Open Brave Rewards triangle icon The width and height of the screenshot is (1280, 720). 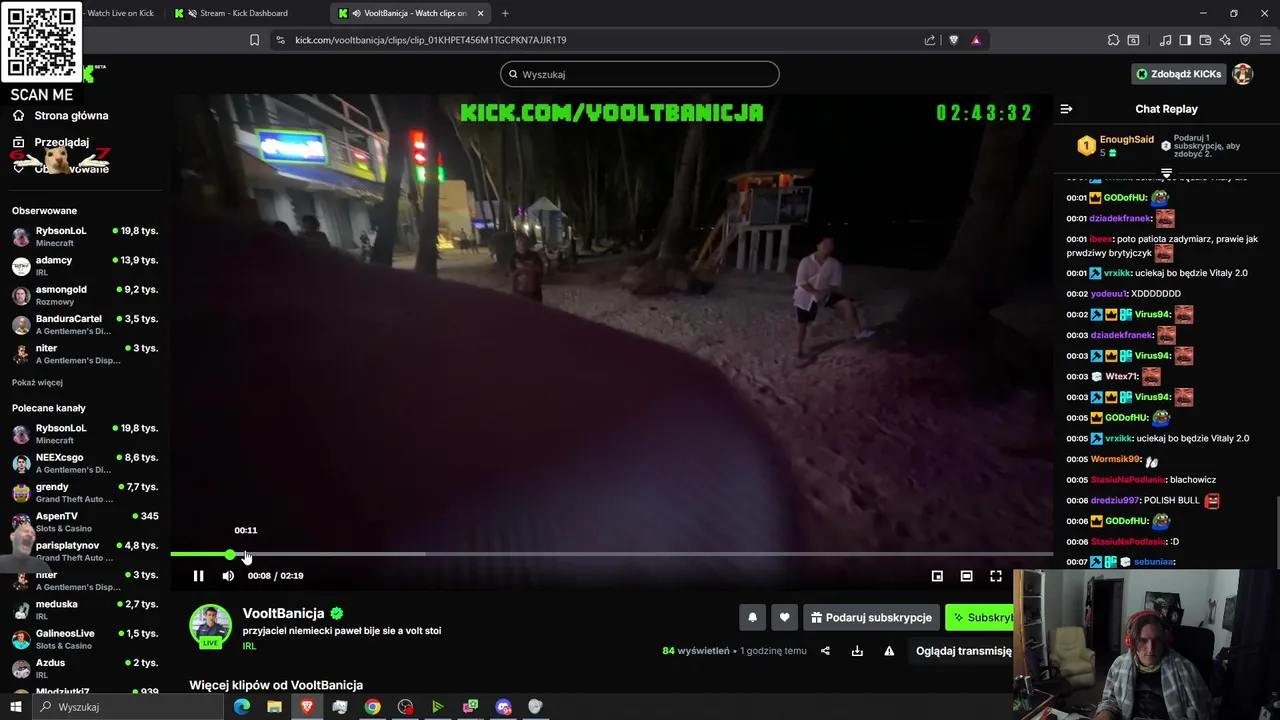[976, 40]
